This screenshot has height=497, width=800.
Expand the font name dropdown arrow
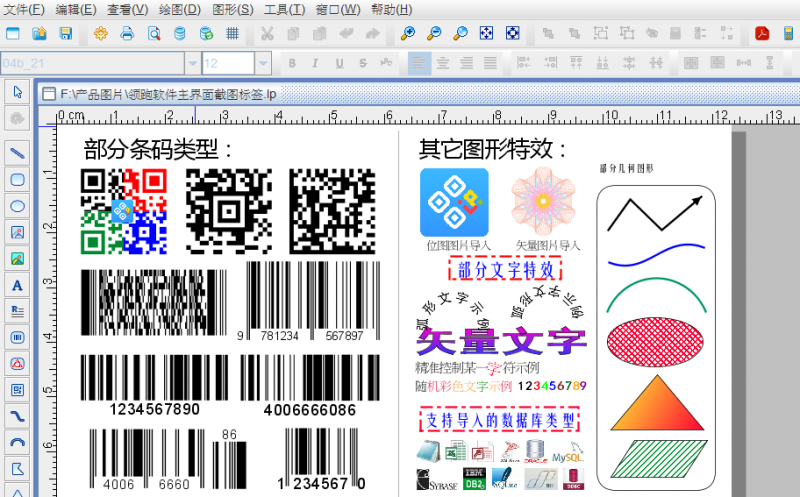pos(192,64)
